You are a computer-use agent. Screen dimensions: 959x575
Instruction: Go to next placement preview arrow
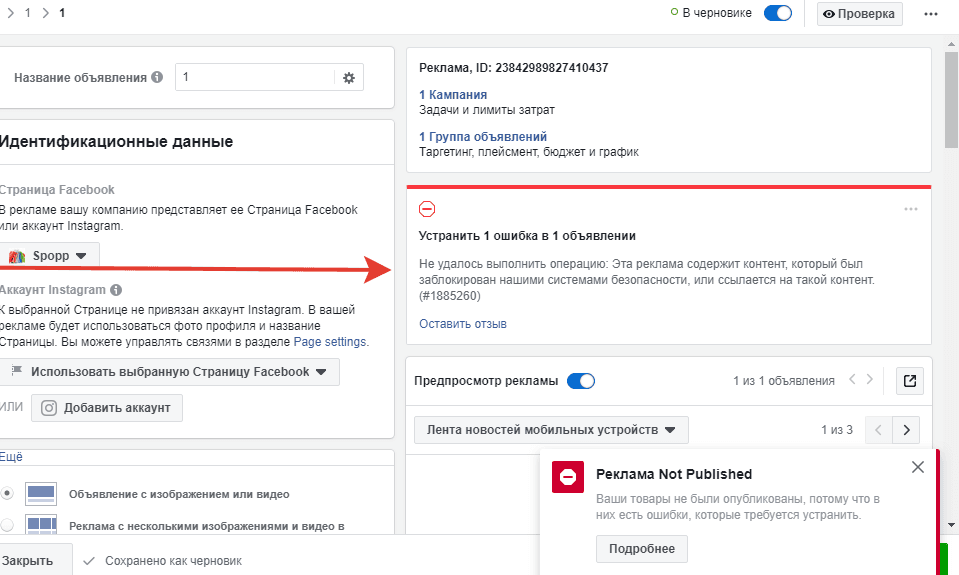(906, 430)
